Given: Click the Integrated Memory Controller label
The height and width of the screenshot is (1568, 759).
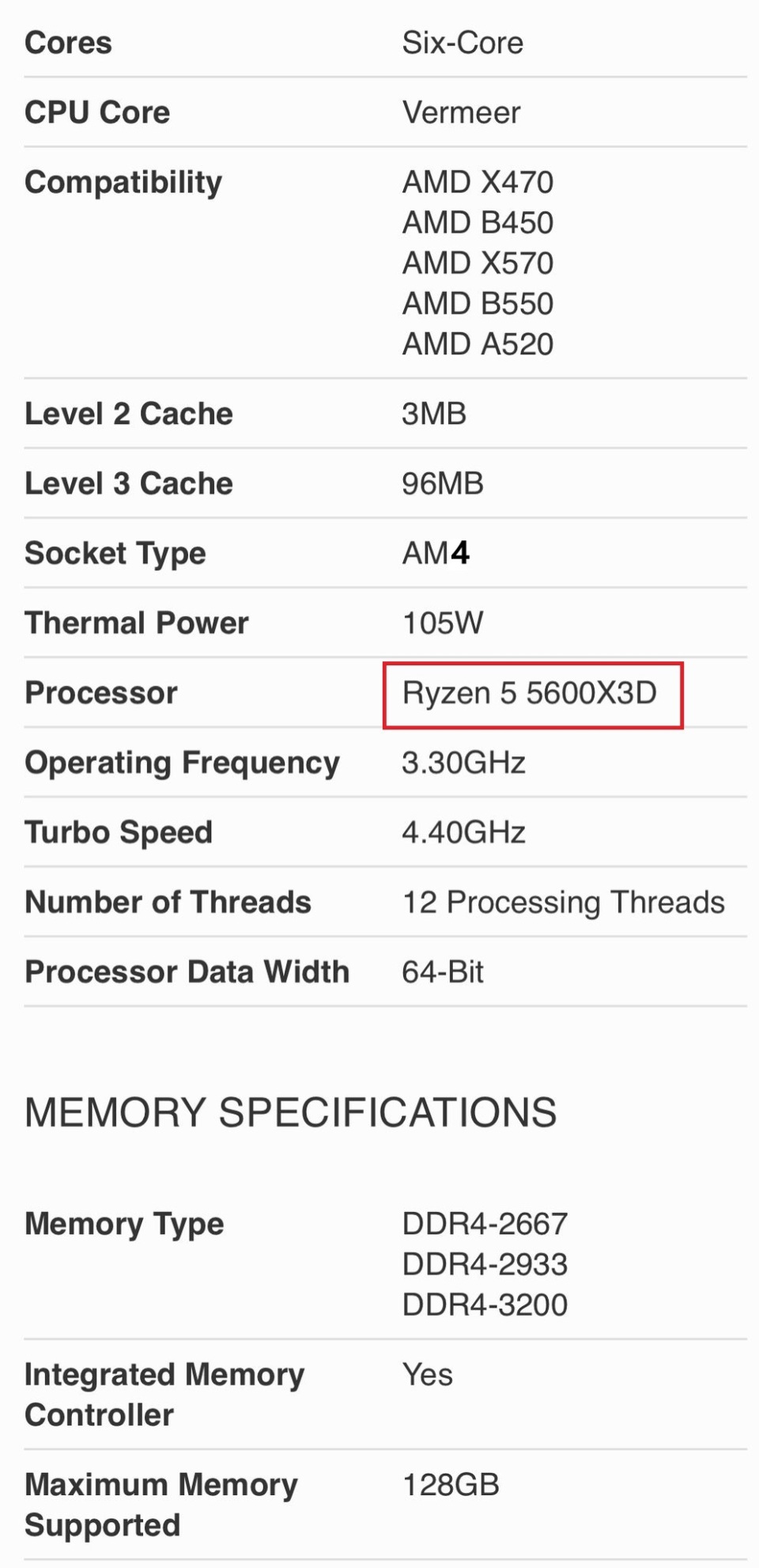Looking at the screenshot, I should [164, 1394].
